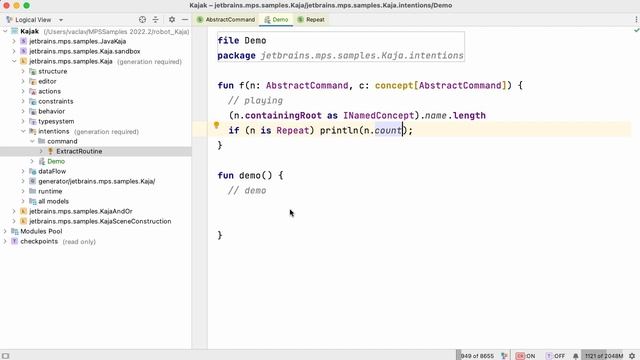This screenshot has height=360, width=640.
Task: Hide the Logical View tool window
Action: pyautogui.click(x=185, y=20)
